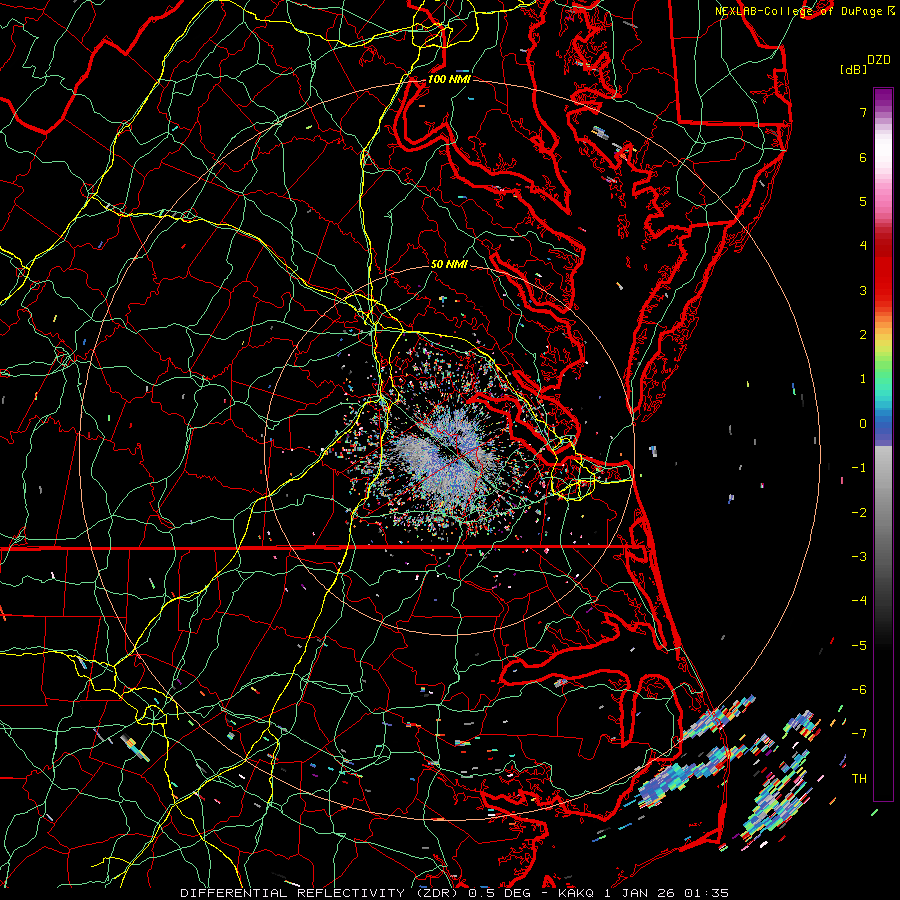900x900 pixels.
Task: Click the 6 value on color scale
Action: (x=863, y=157)
